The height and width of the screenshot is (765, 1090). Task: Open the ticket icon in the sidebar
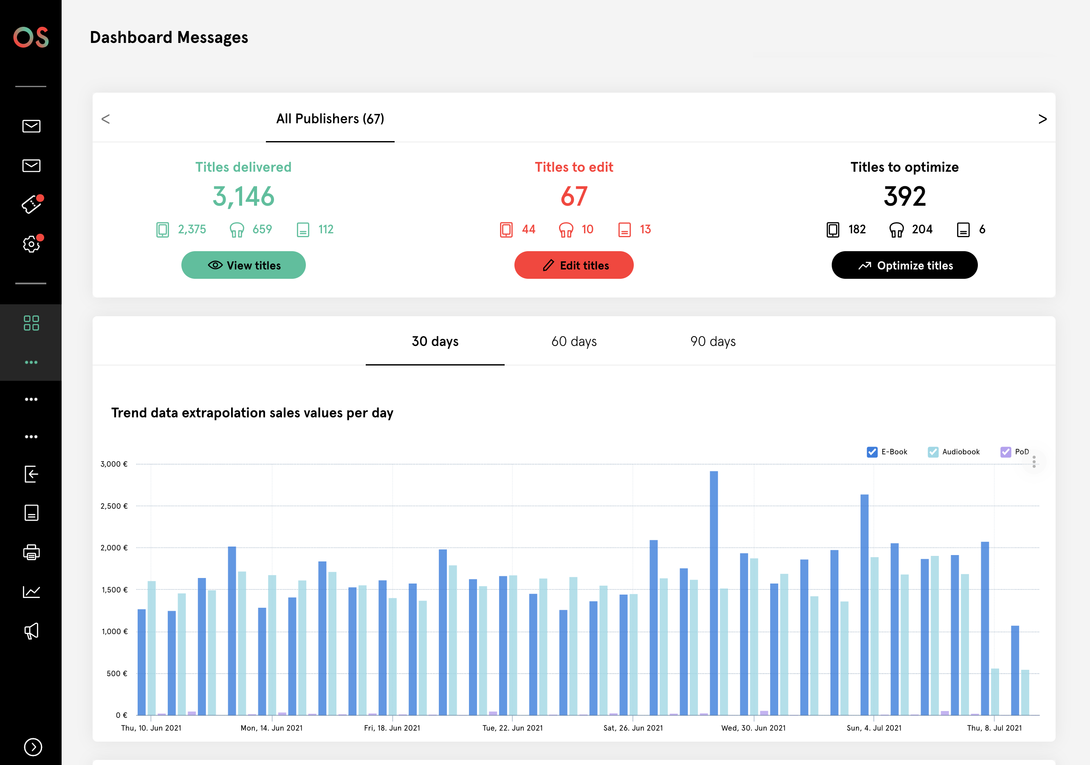31,205
